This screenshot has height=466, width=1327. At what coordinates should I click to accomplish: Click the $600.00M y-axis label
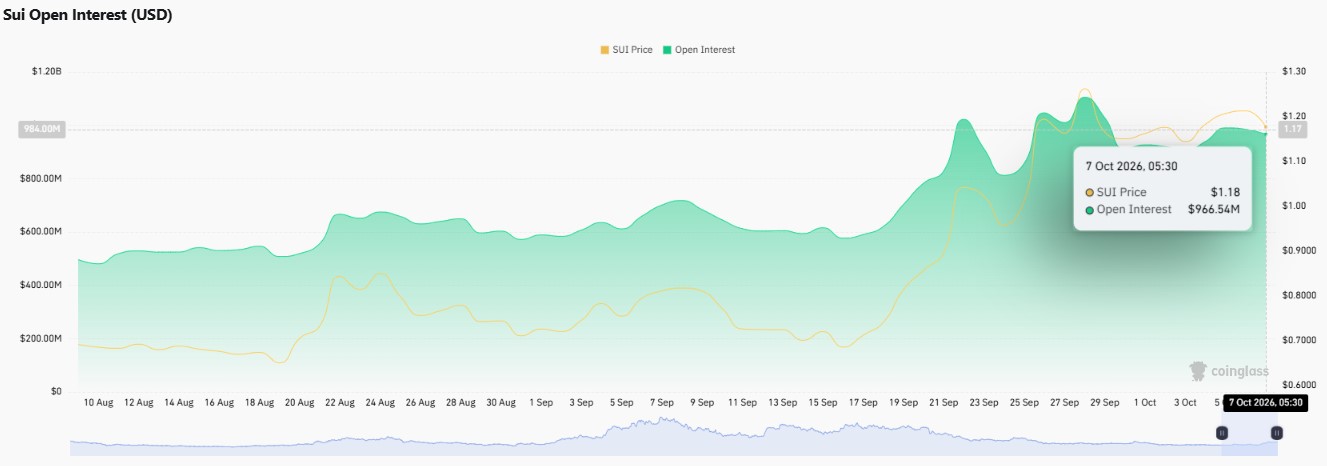click(41, 232)
